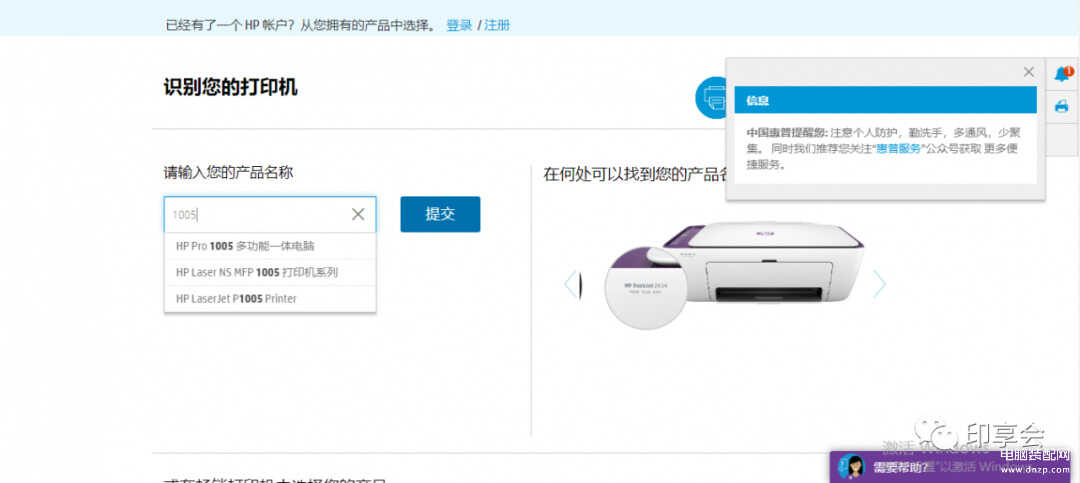Choose HP LaserJet P1005 Printer suggestion
This screenshot has width=1080, height=483.
[x=270, y=298]
